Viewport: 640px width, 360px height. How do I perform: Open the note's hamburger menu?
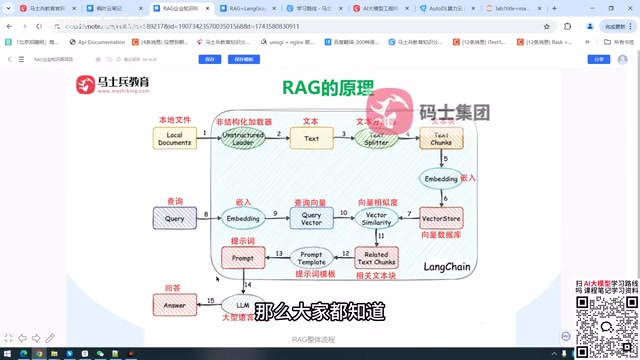click(21, 59)
